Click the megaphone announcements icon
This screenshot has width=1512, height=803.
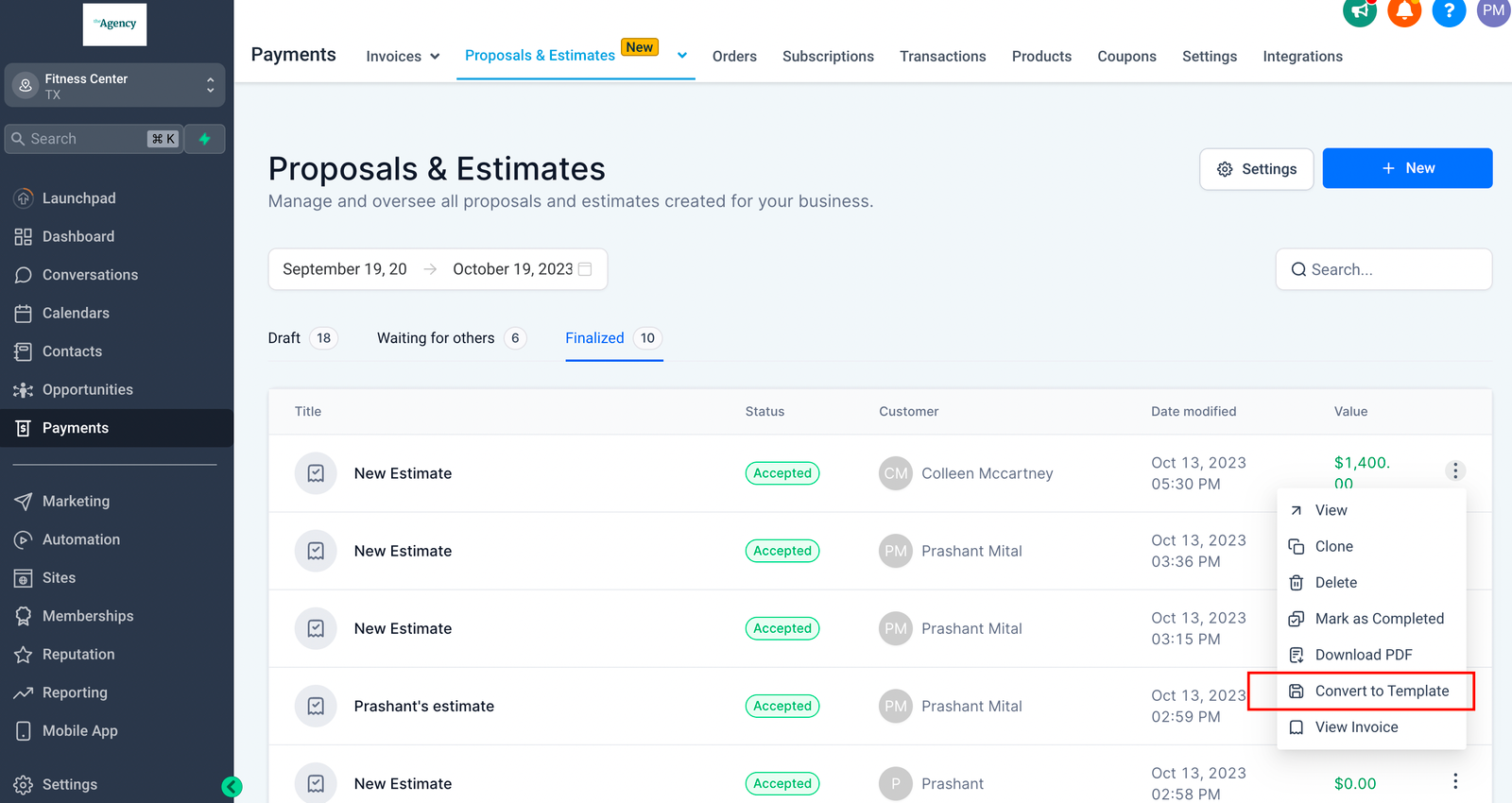pos(1359,11)
